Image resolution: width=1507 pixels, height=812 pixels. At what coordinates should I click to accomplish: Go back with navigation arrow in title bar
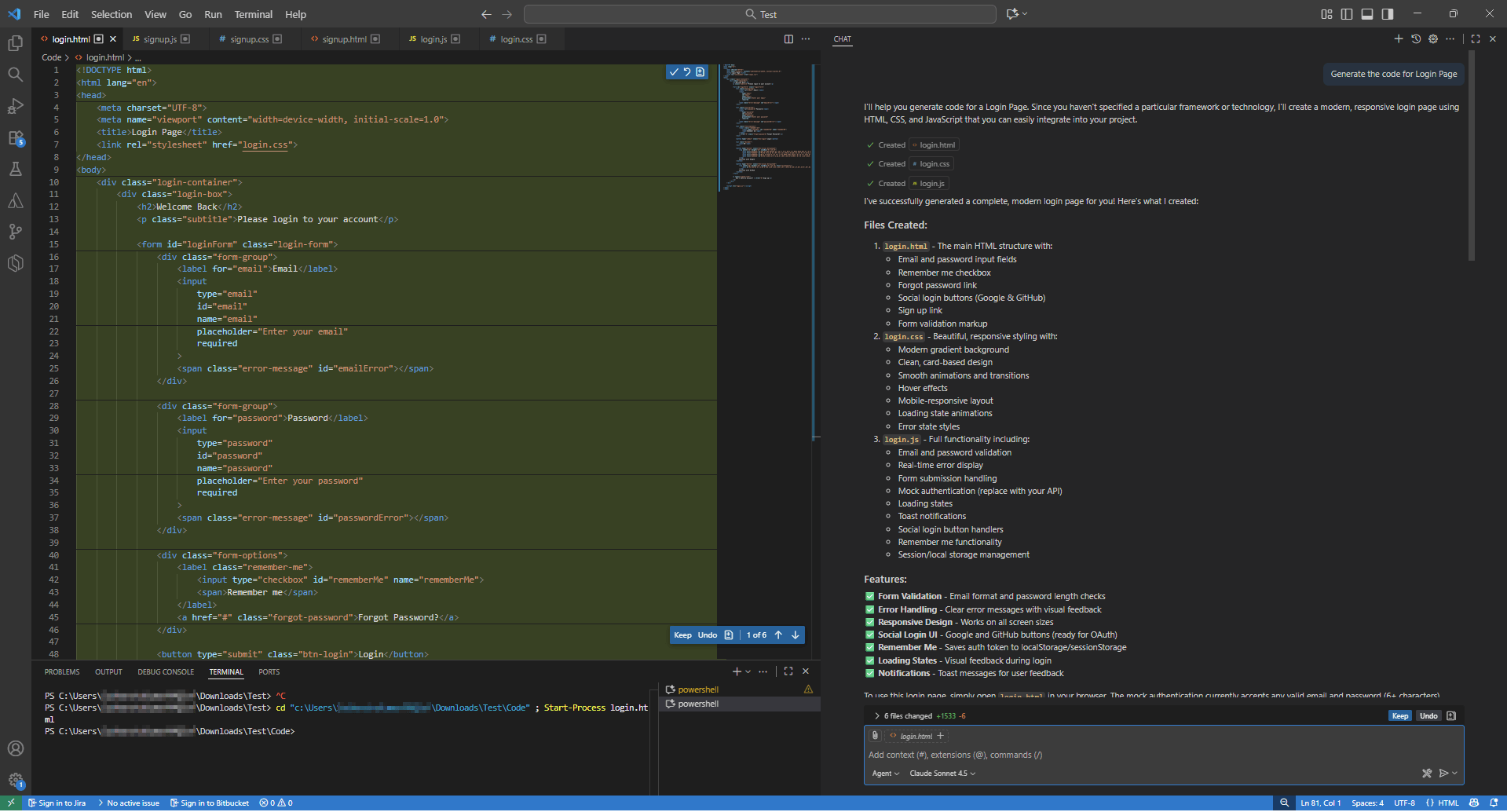pos(486,14)
